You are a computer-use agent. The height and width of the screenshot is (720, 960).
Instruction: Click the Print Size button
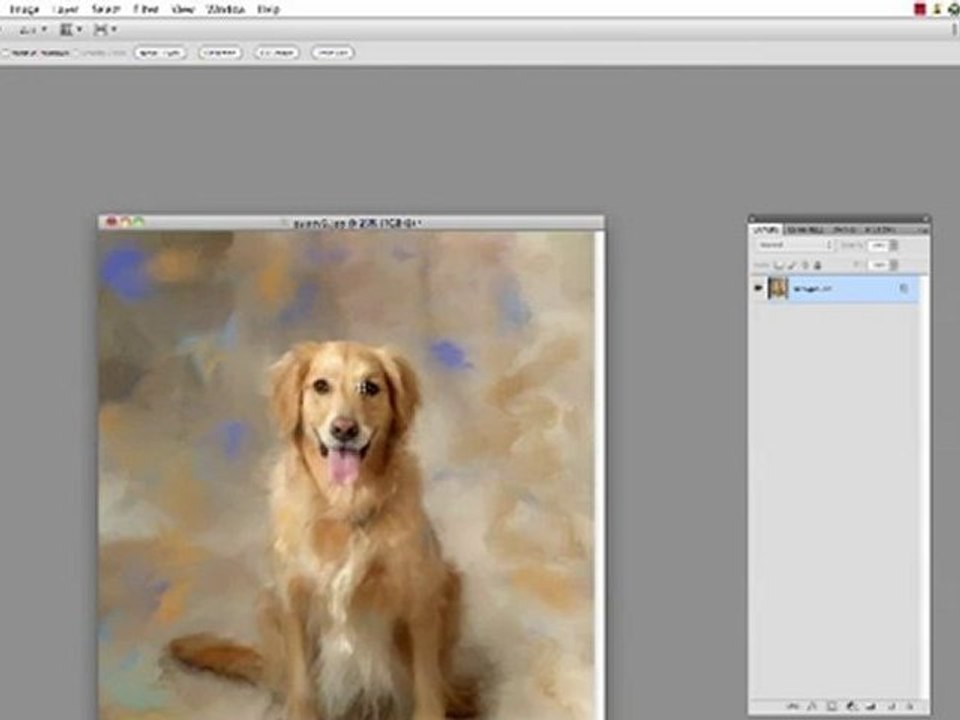(333, 53)
